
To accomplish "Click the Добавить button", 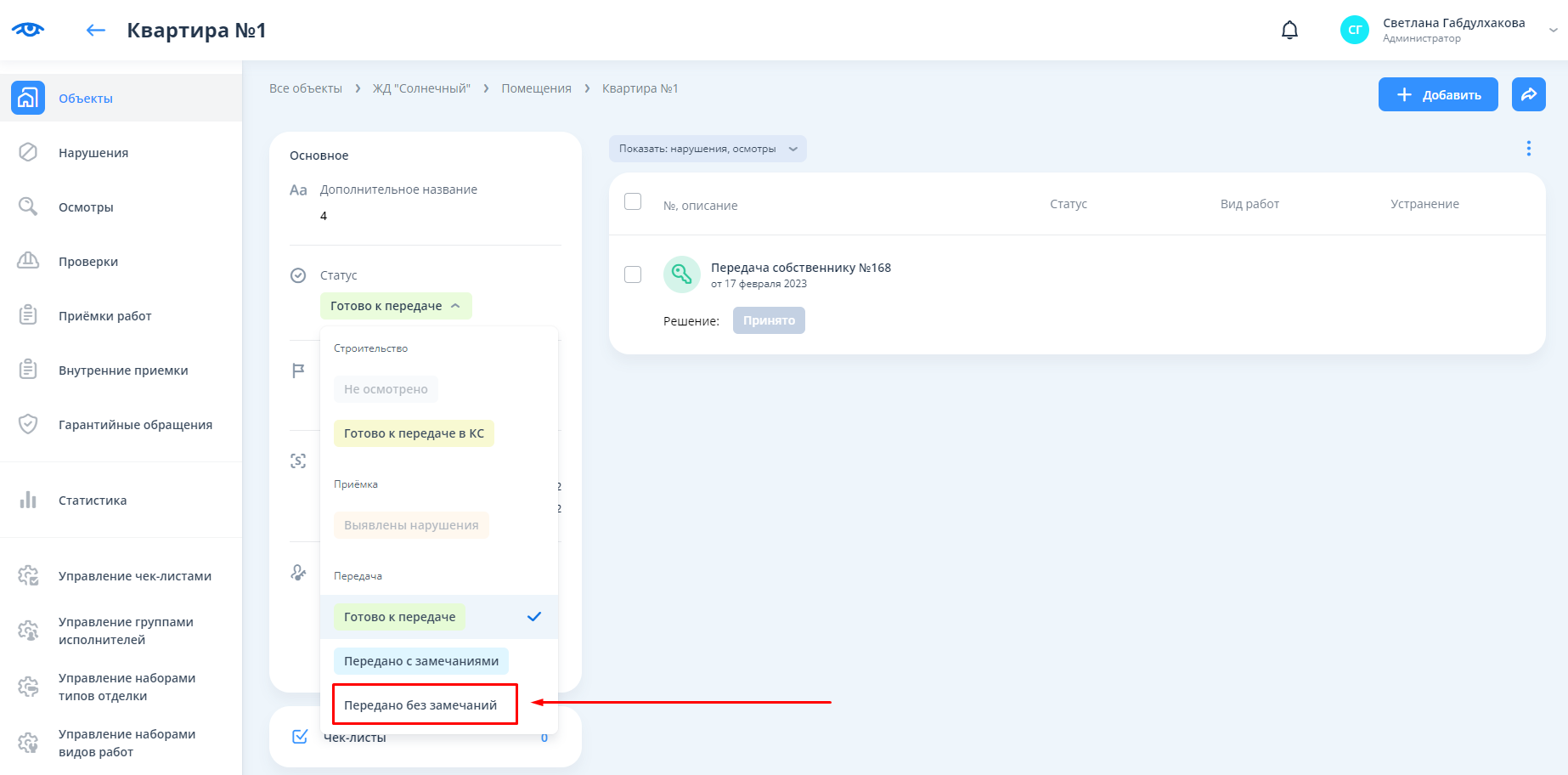I will 1437,94.
